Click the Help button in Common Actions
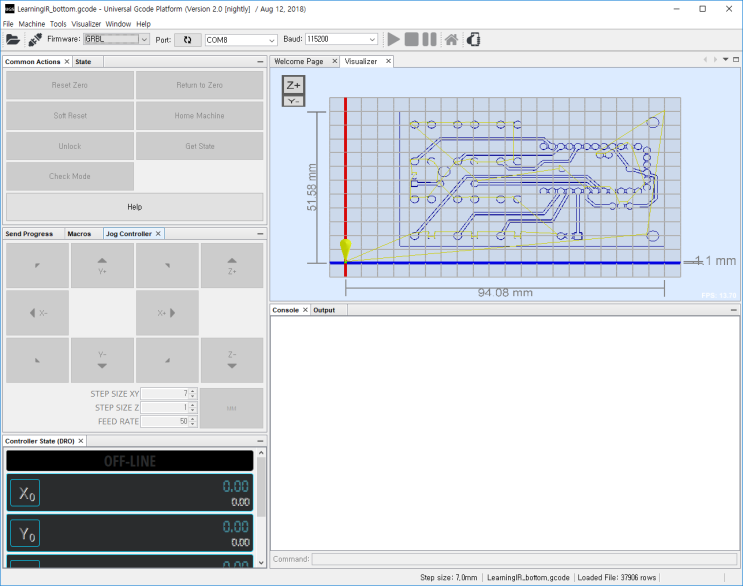 pyautogui.click(x=135, y=207)
